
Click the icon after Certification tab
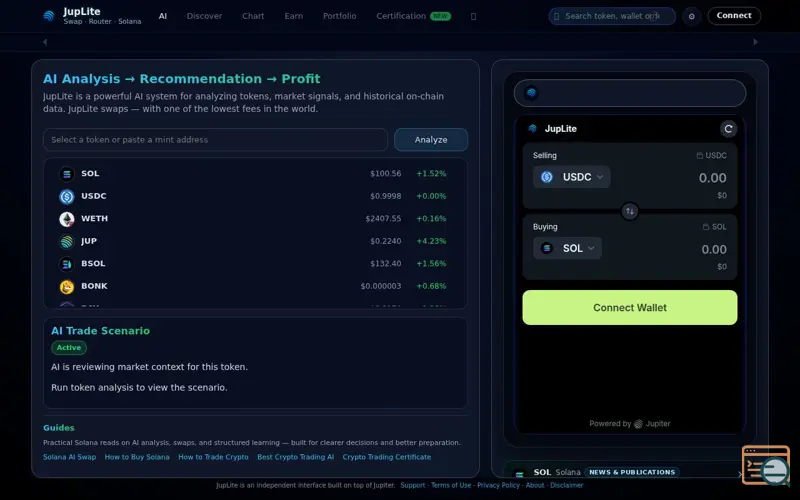[x=473, y=16]
